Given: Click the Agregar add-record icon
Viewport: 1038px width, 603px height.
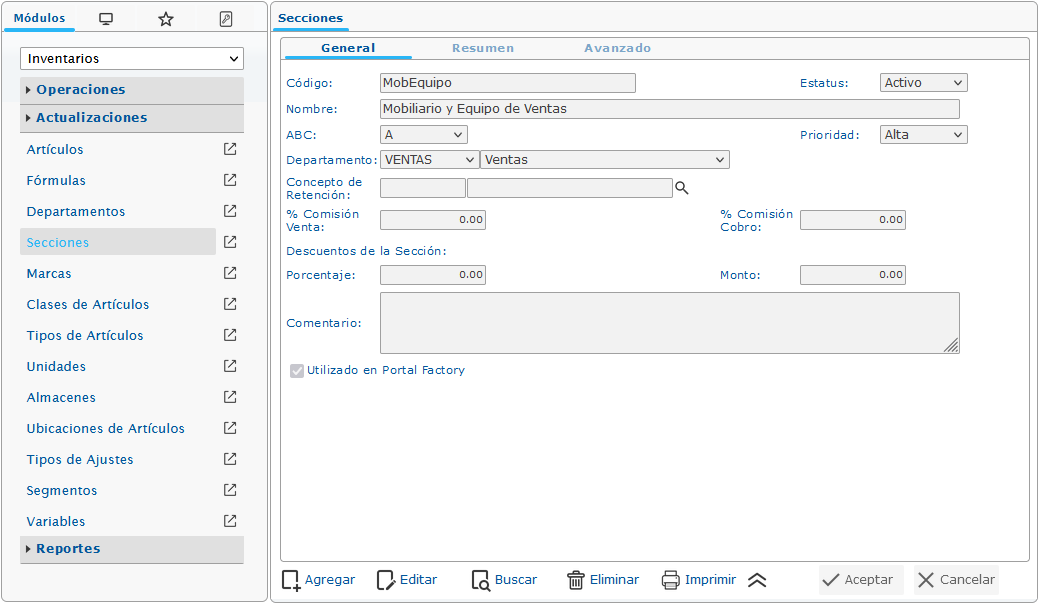Looking at the screenshot, I should (291, 580).
